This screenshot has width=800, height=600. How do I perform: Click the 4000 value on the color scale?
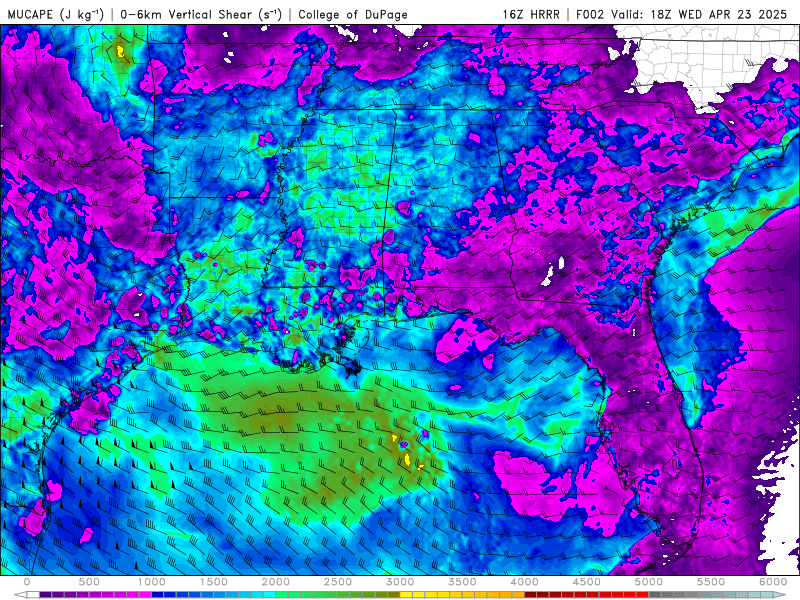tap(524, 582)
